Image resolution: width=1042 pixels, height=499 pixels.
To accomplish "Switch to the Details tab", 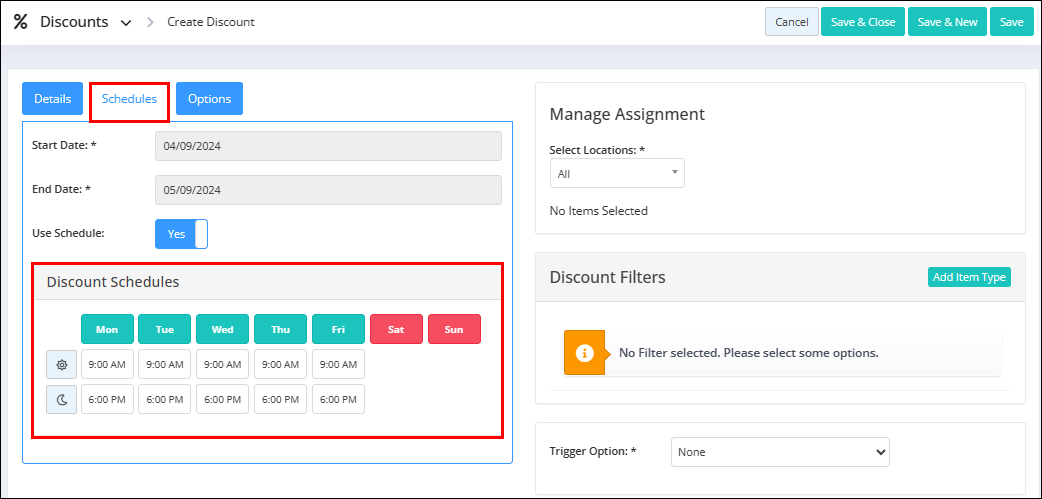I will 52,98.
